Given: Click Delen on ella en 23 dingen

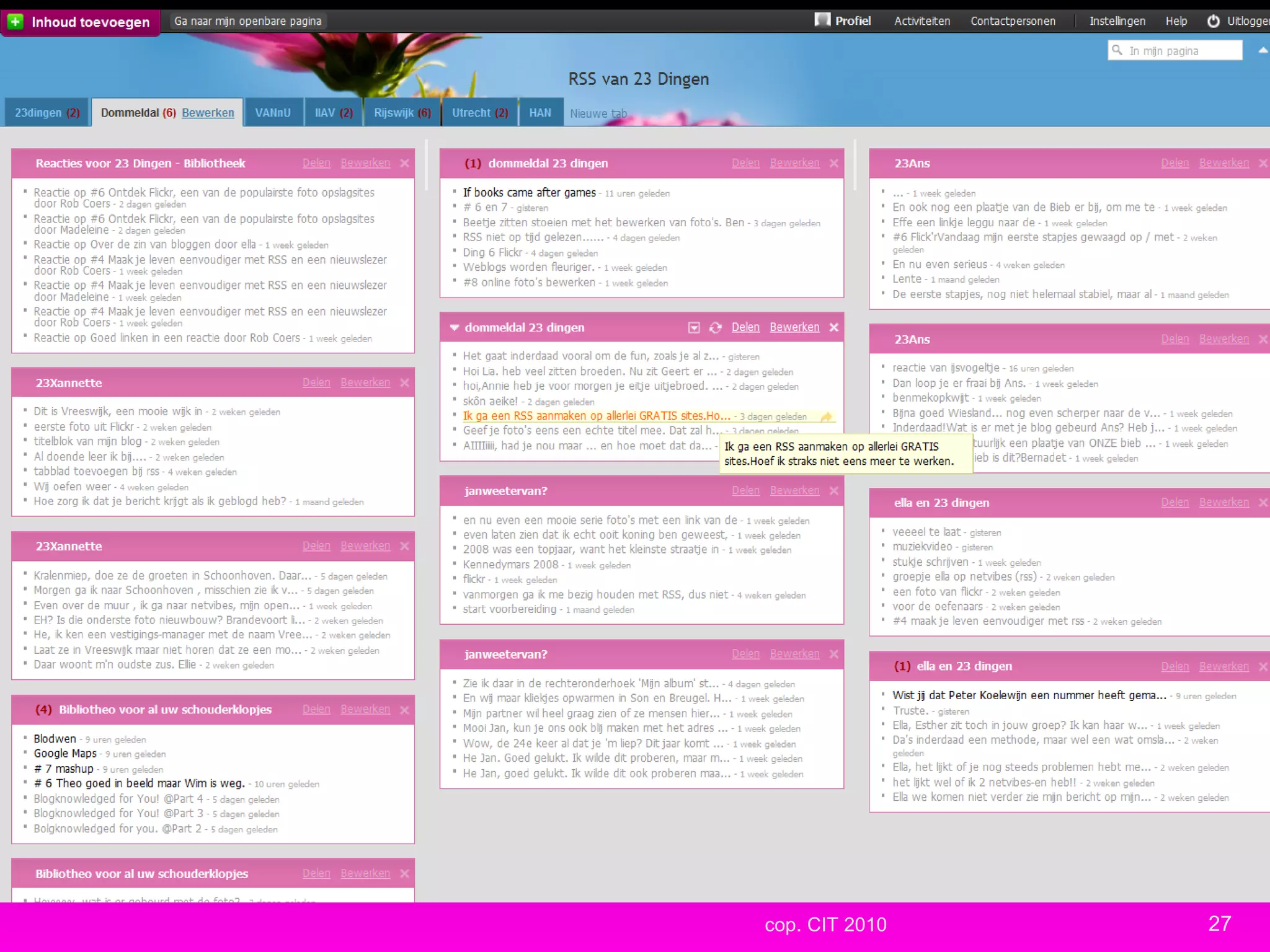Looking at the screenshot, I should point(1175,503).
